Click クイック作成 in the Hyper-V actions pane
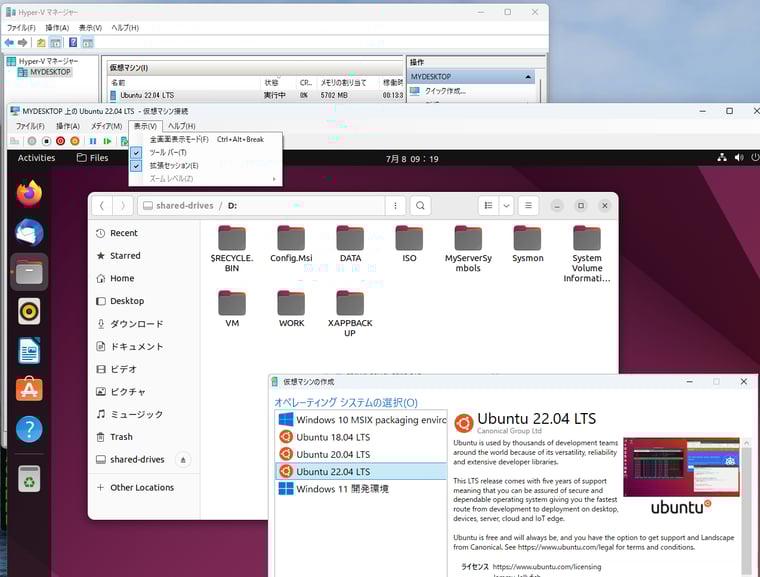This screenshot has height=577, width=760. pyautogui.click(x=445, y=91)
